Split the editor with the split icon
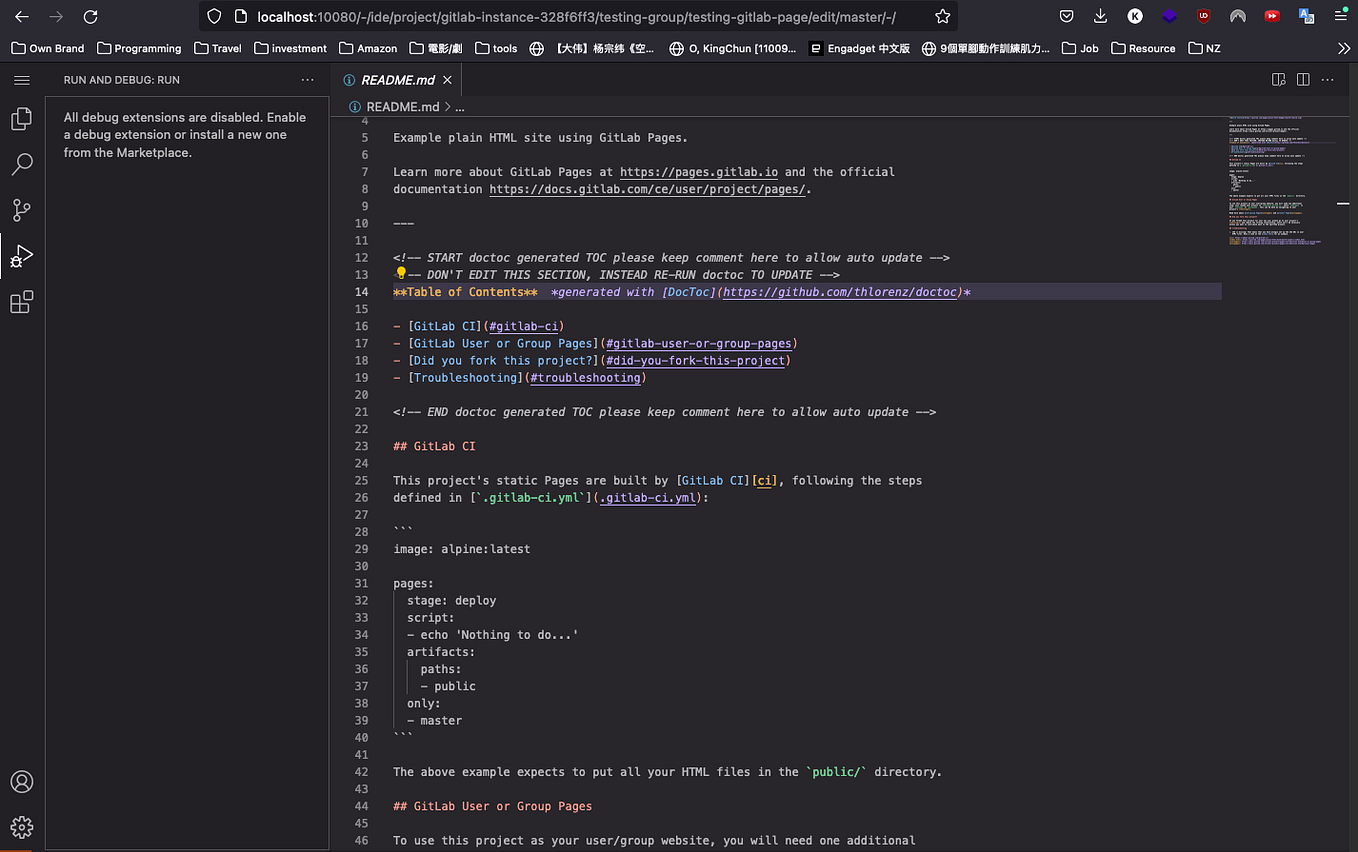1358x852 pixels. pos(1303,79)
